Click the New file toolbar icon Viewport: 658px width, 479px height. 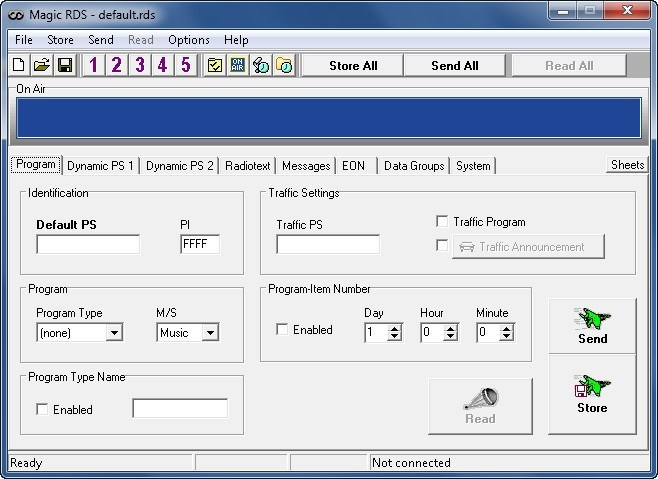tap(19, 65)
